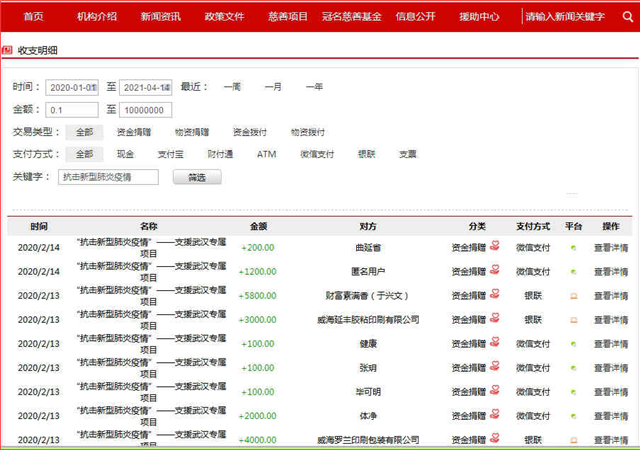Click the news keyword search box

(x=566, y=17)
